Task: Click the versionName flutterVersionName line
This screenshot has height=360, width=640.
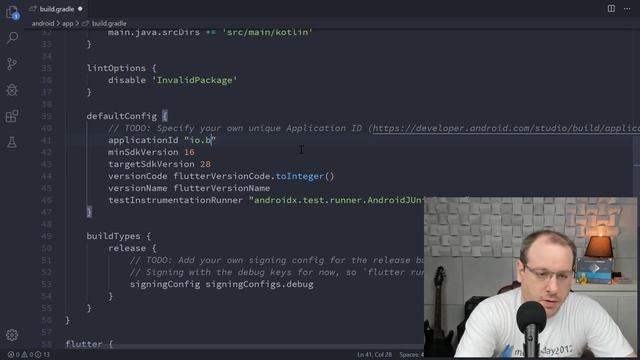Action: tap(189, 188)
